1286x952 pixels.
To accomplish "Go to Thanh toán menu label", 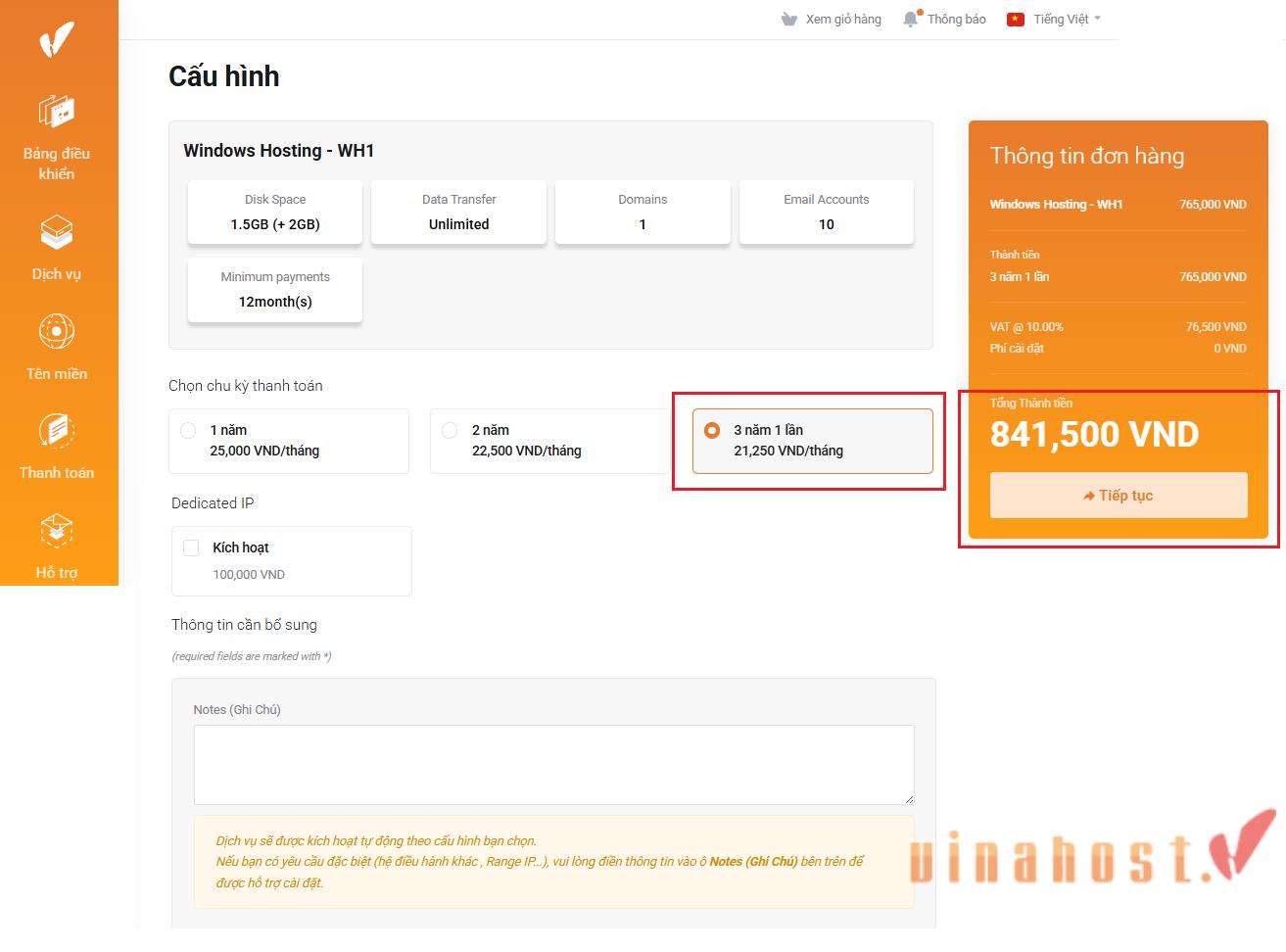I will (57, 473).
